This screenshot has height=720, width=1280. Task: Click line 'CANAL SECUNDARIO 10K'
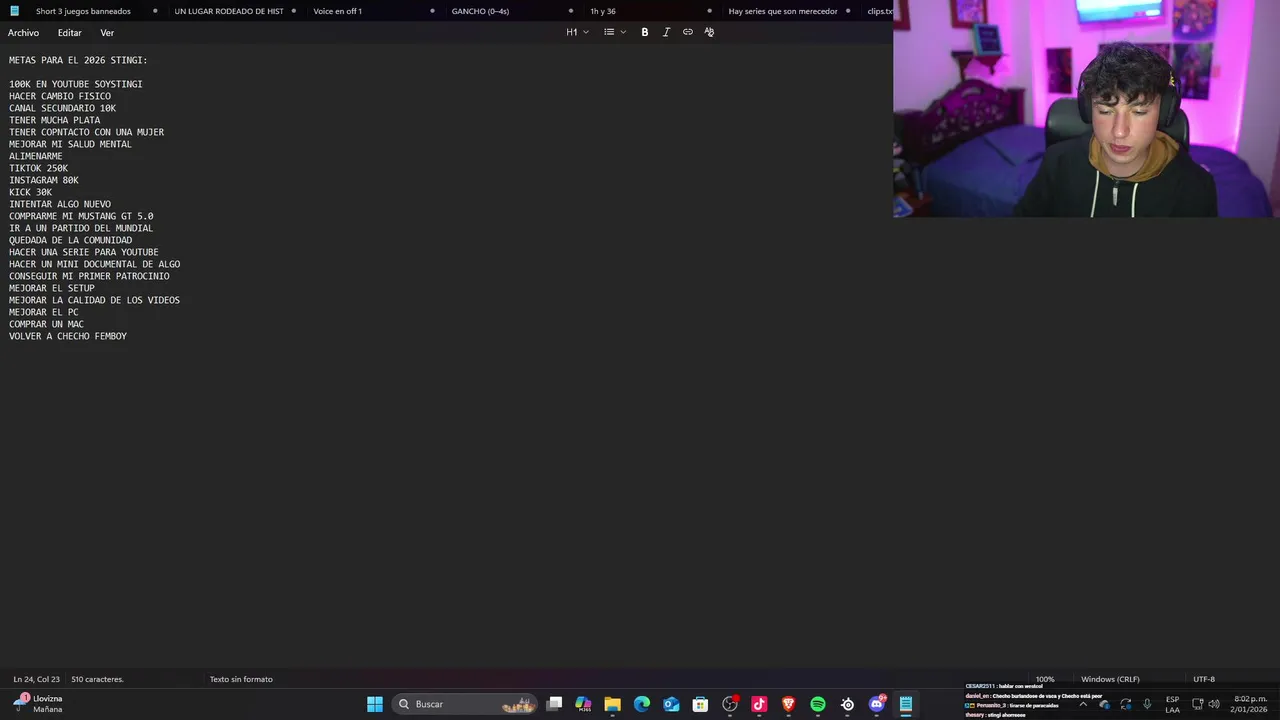pos(63,108)
